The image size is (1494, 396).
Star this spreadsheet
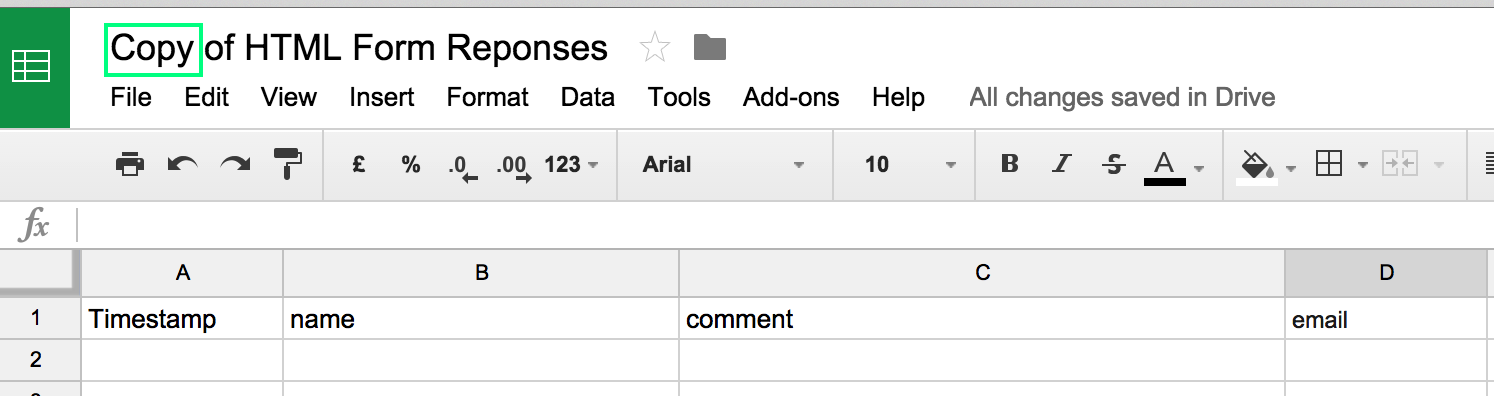654,47
